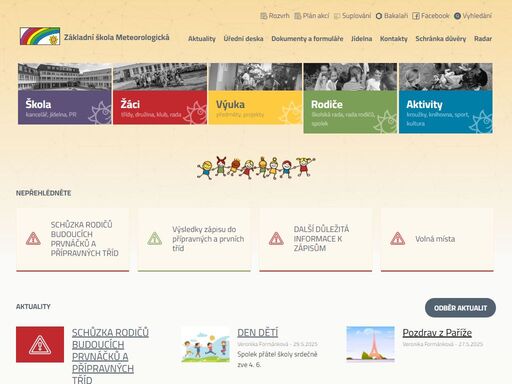Click the Eiffel tower article thumbnail
Screen dimensions: 512x384
pyautogui.click(x=370, y=344)
